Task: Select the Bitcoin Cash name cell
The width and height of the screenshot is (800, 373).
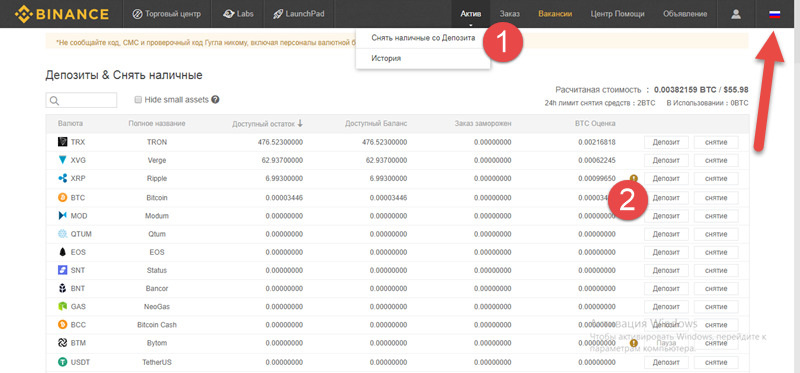Action: [156, 325]
